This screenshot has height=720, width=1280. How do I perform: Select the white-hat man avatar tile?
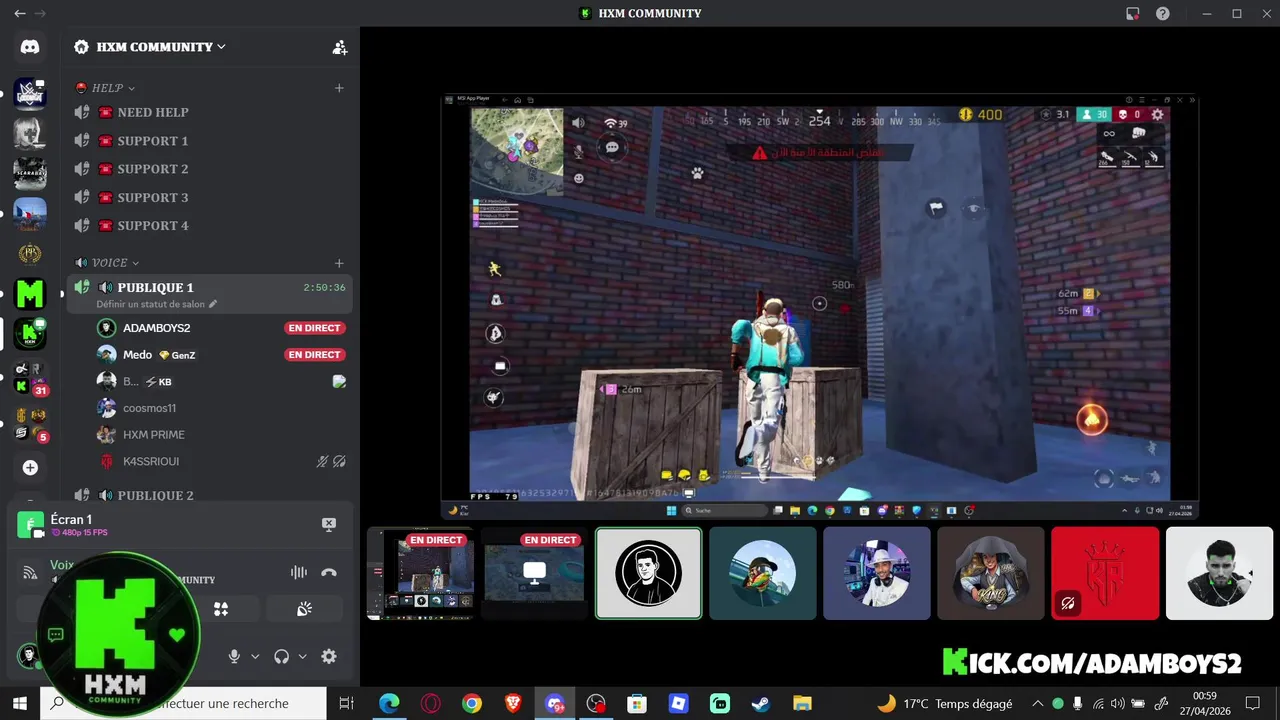coord(877,574)
